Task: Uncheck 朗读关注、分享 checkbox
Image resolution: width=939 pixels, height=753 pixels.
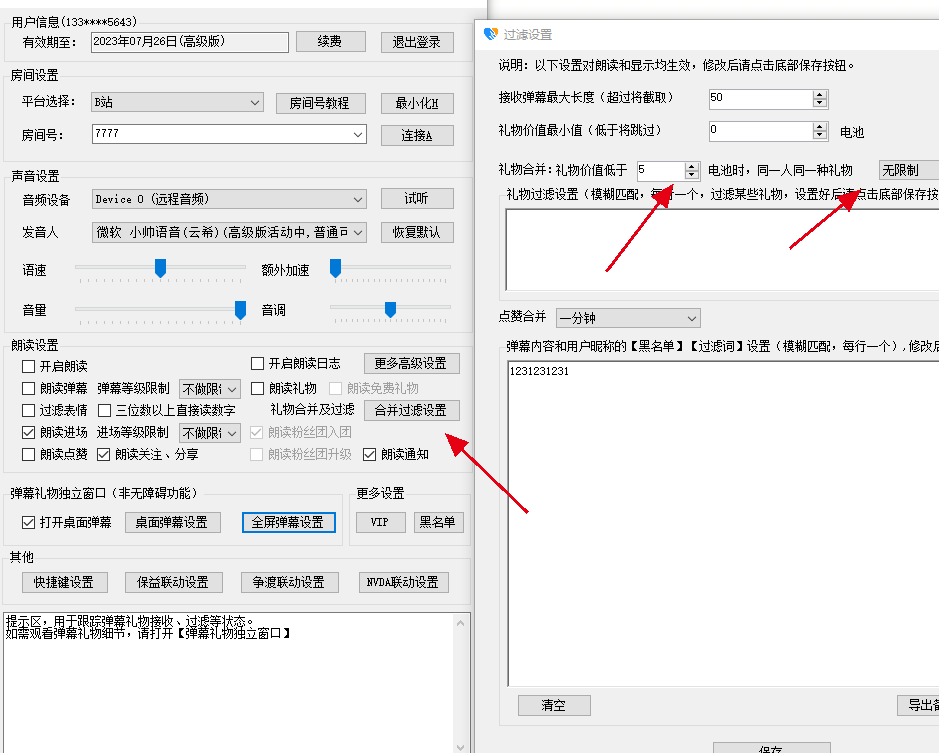Action: pyautogui.click(x=104, y=455)
